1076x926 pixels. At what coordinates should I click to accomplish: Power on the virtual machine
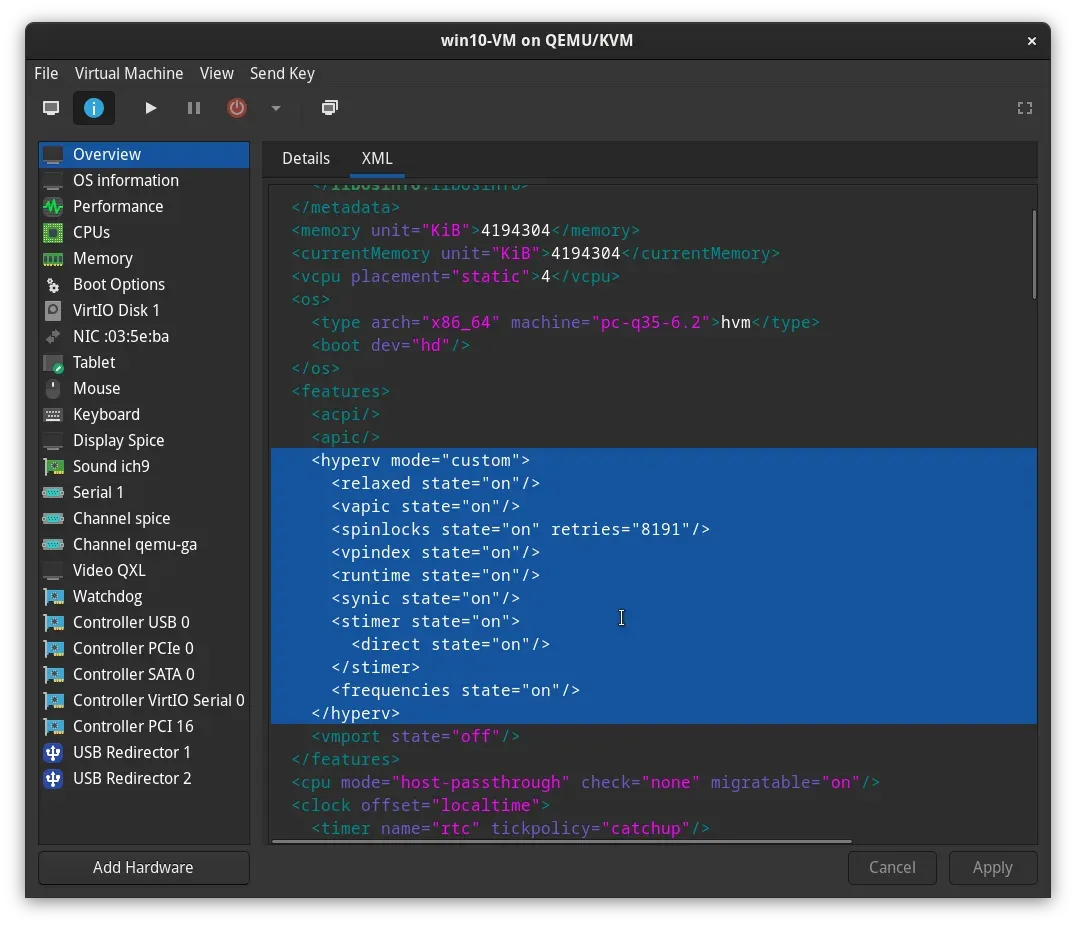[150, 108]
